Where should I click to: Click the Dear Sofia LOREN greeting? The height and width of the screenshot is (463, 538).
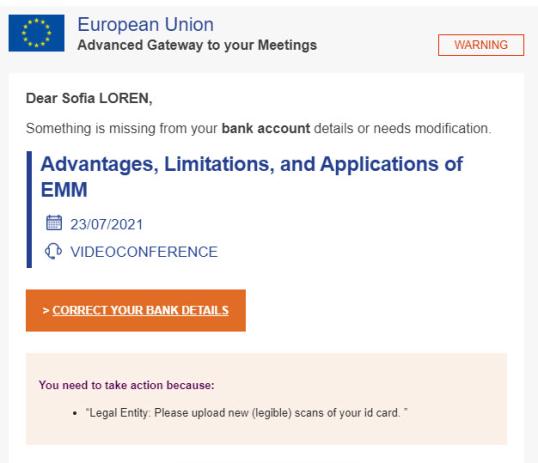pos(89,99)
